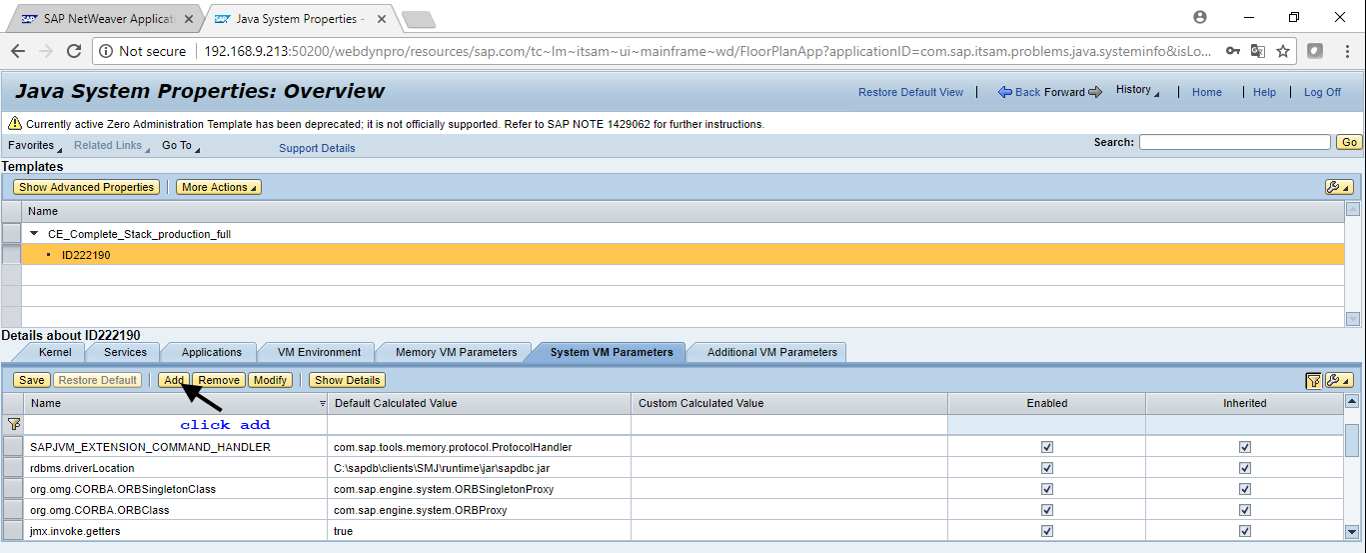Switch to the Applications tab
Viewport: 1366px width, 553px height.
tap(211, 352)
